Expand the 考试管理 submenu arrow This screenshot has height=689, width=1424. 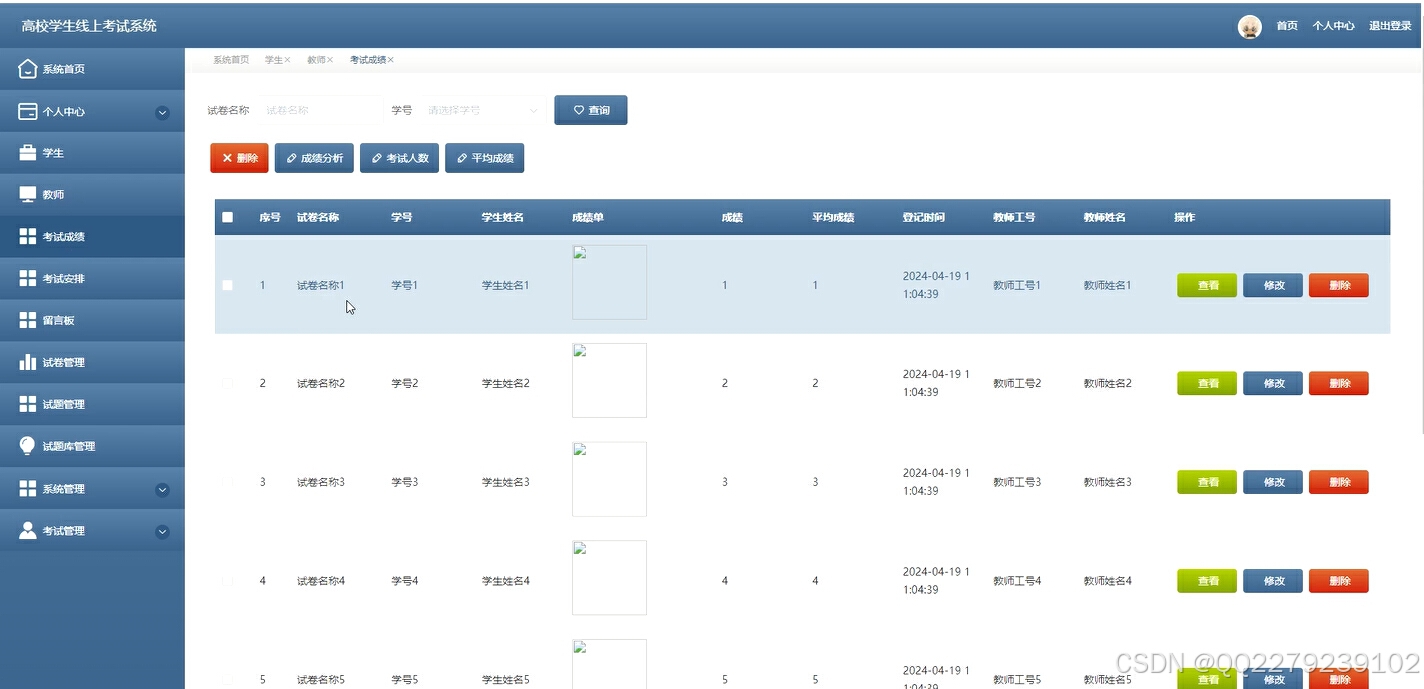pyautogui.click(x=162, y=532)
